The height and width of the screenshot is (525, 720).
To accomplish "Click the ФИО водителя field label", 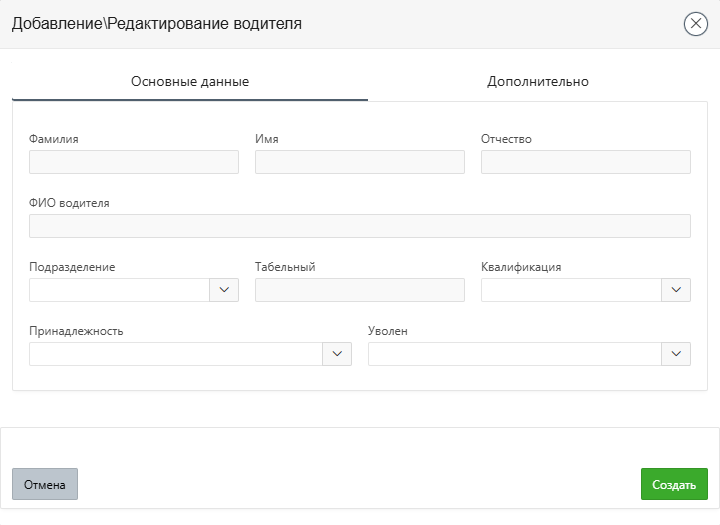I will 70,203.
